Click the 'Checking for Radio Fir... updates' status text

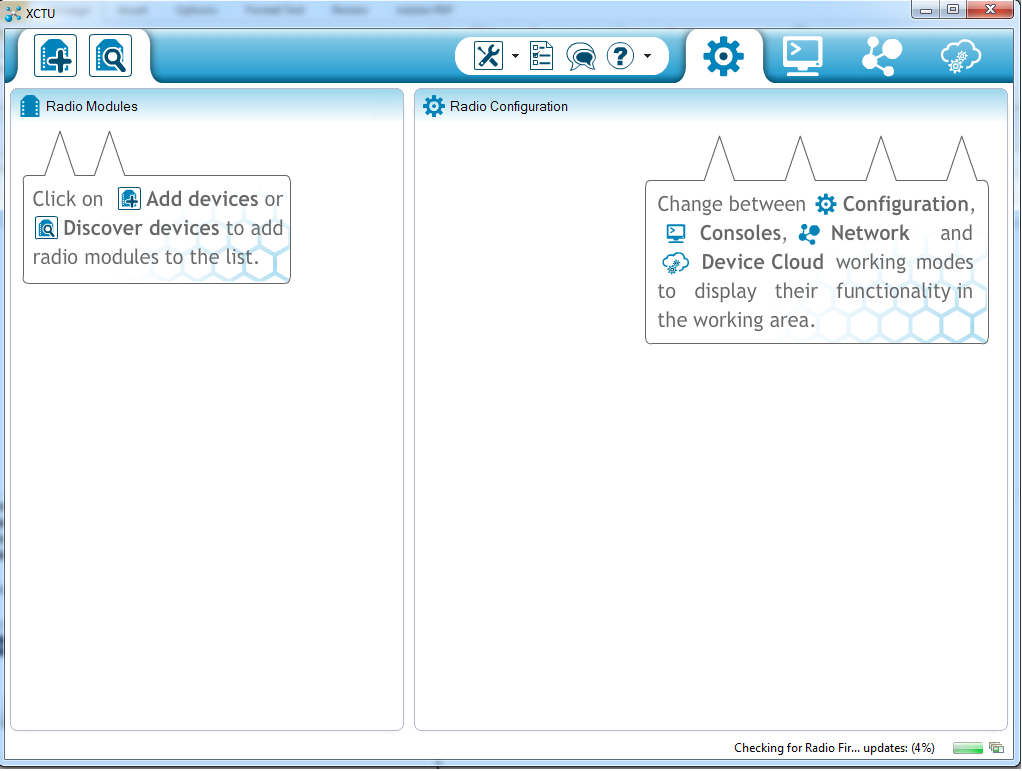pyautogui.click(x=833, y=748)
